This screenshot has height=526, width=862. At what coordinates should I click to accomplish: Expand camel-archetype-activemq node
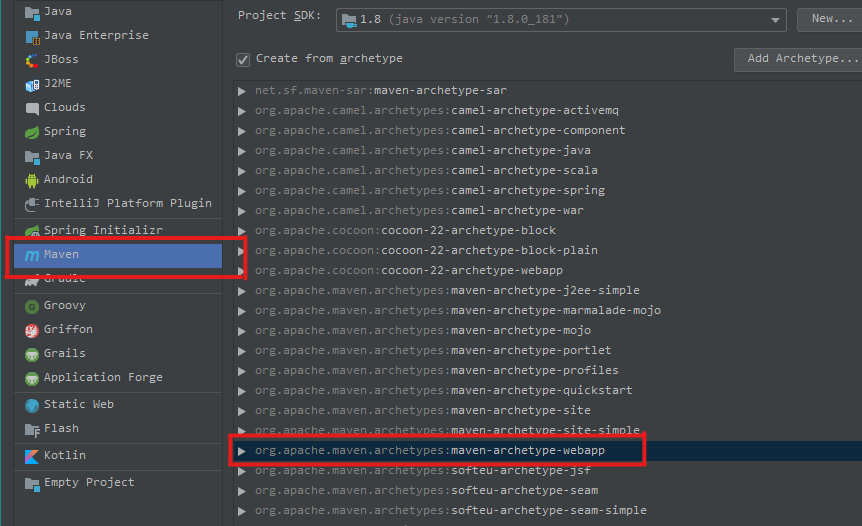[241, 111]
